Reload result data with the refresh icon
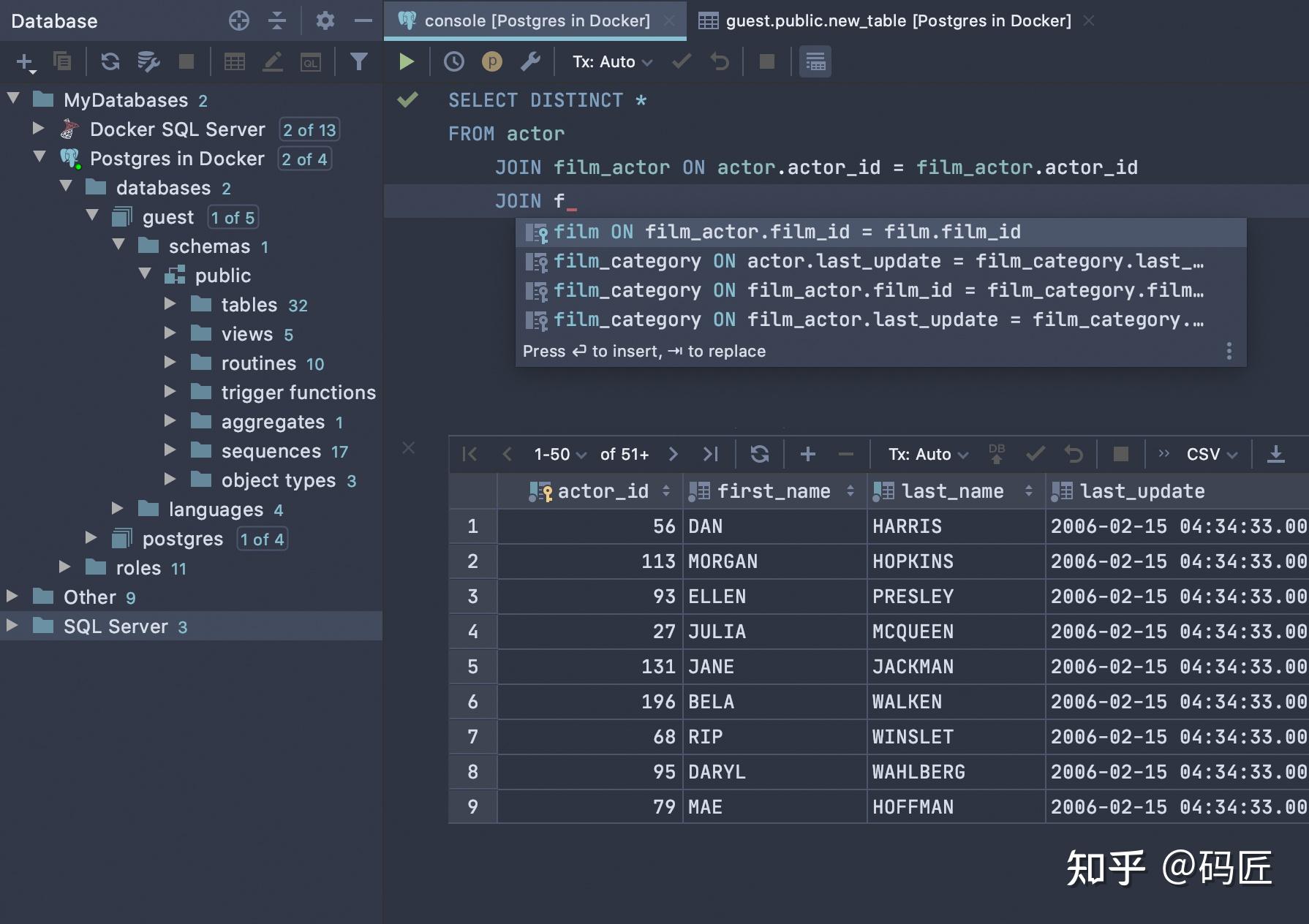The height and width of the screenshot is (924, 1309). coord(760,454)
